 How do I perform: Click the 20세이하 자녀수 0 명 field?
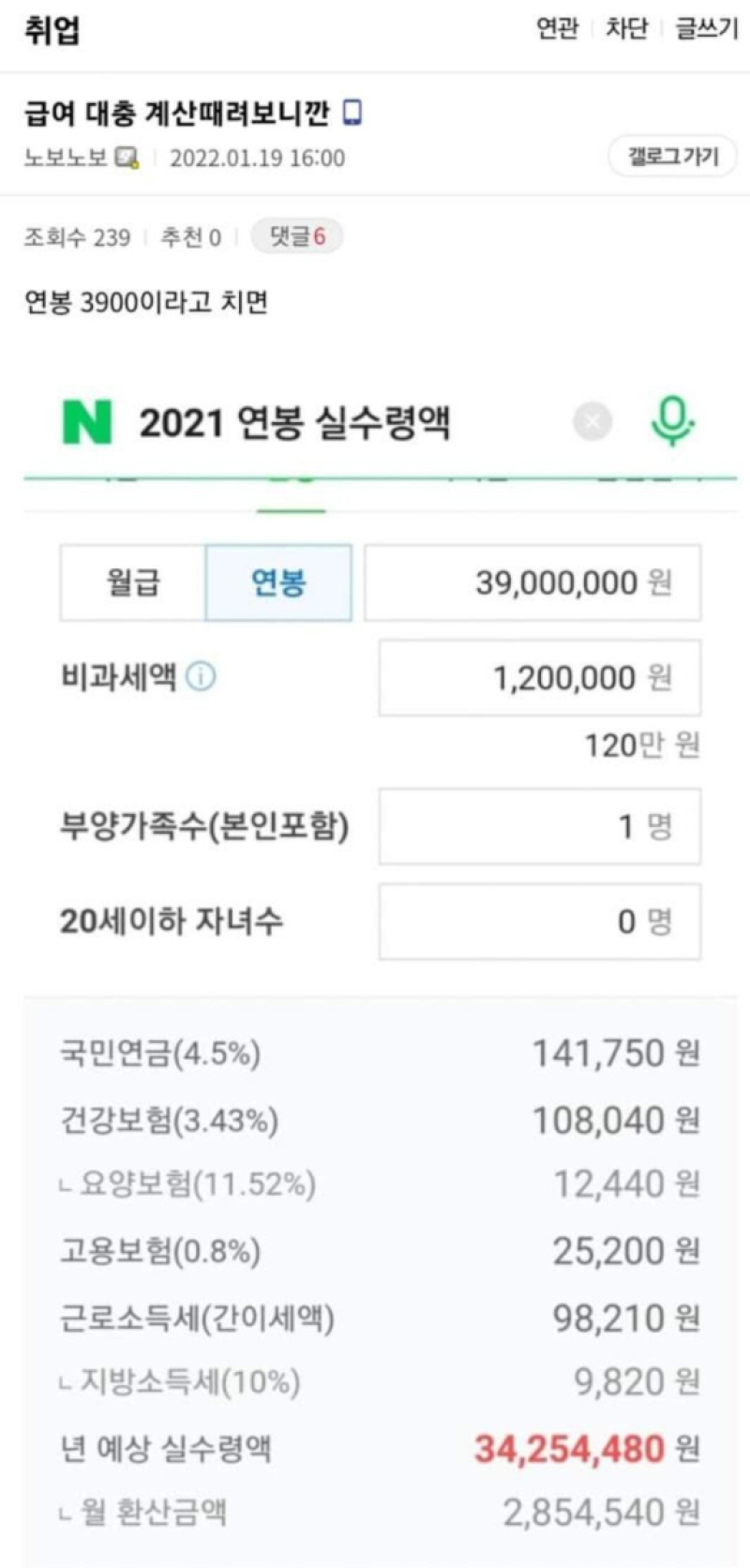tap(539, 921)
